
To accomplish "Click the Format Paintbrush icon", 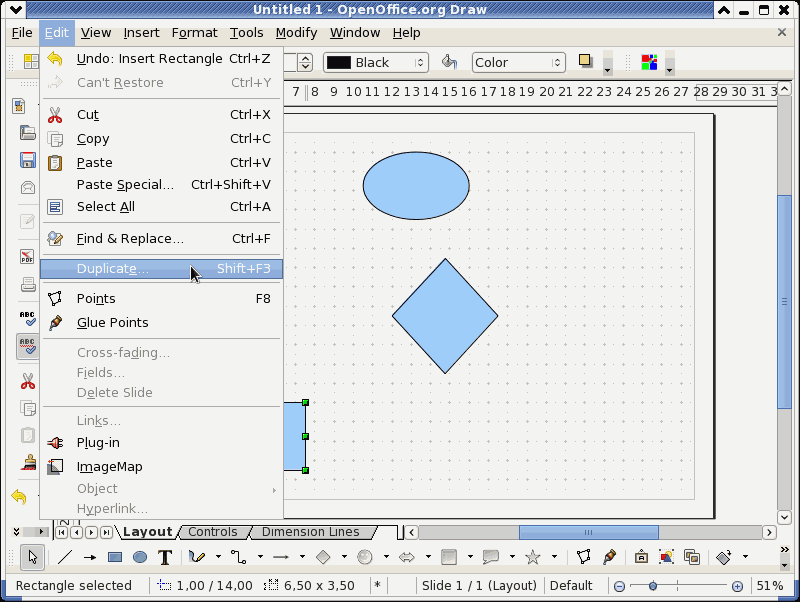I will 28,463.
